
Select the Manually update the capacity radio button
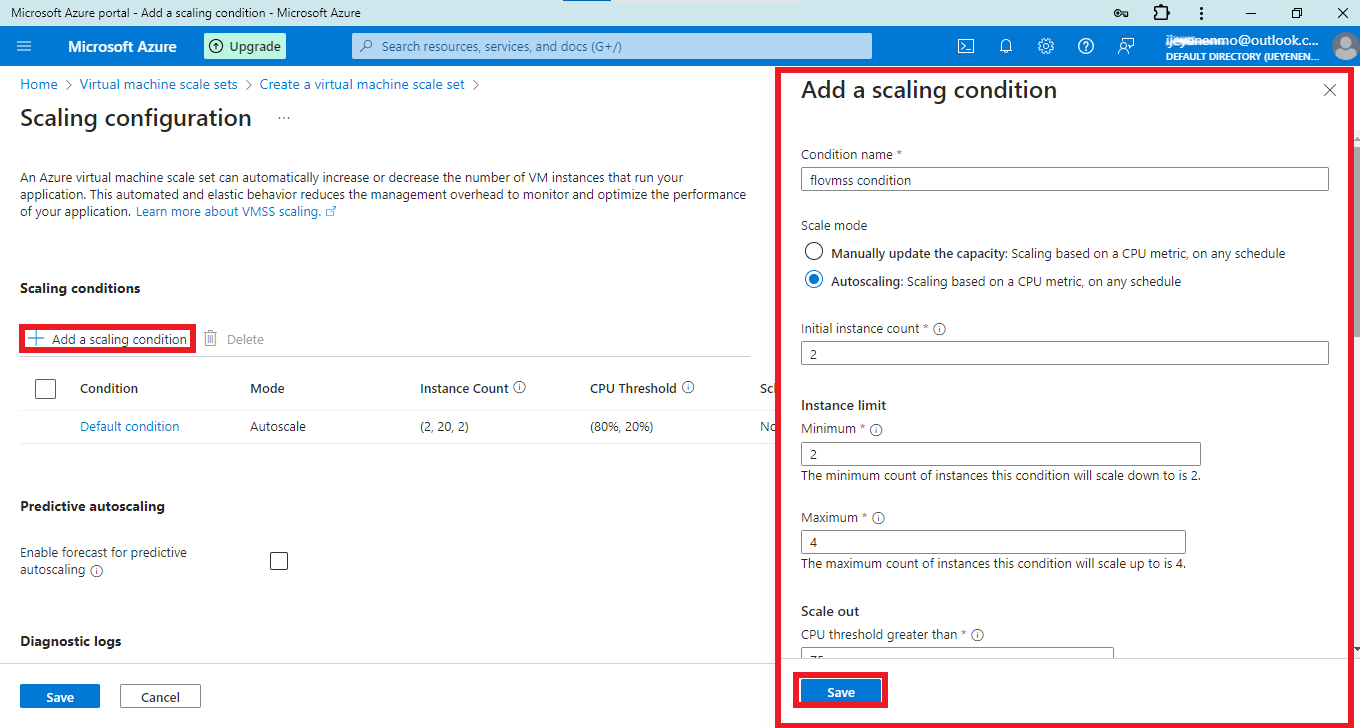coord(814,252)
